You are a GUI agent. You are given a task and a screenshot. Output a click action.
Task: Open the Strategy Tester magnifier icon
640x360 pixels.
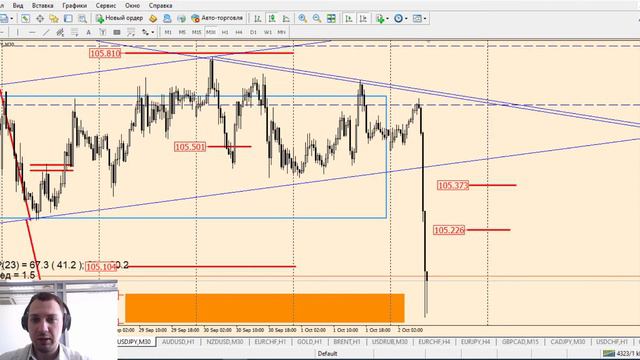(82, 18)
